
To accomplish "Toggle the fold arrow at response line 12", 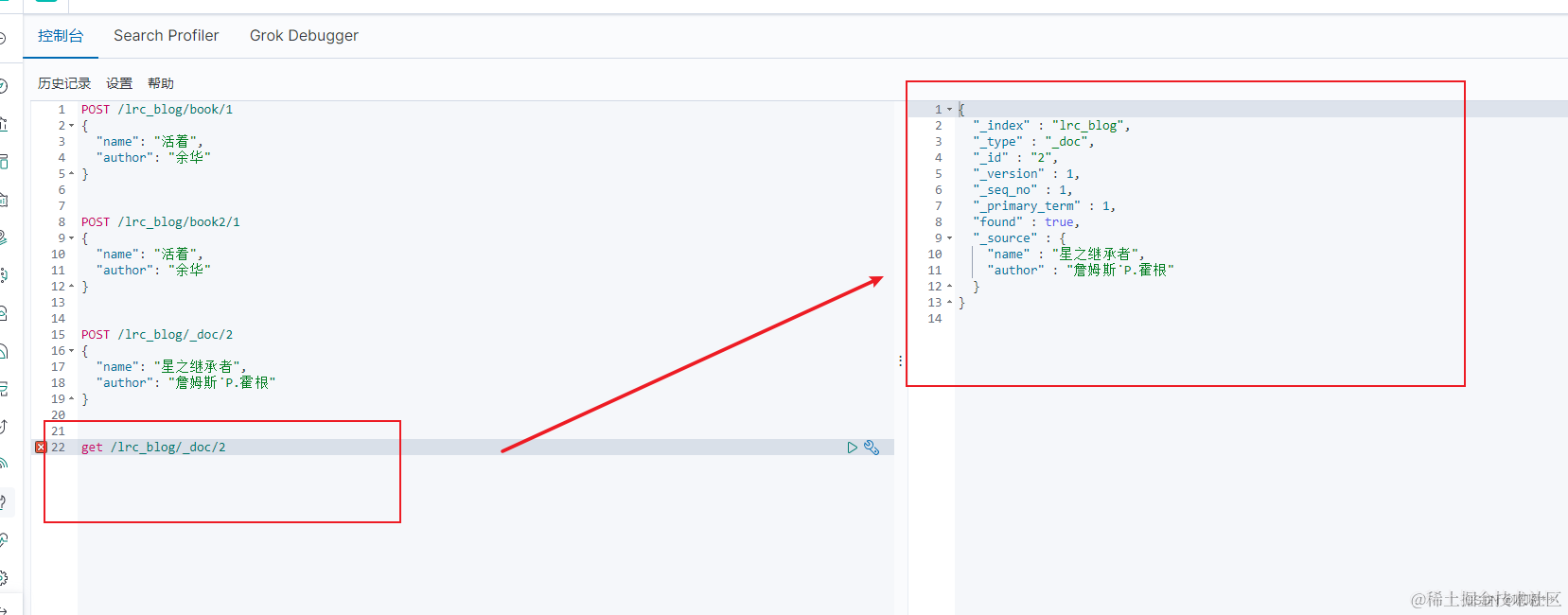I will [x=949, y=287].
